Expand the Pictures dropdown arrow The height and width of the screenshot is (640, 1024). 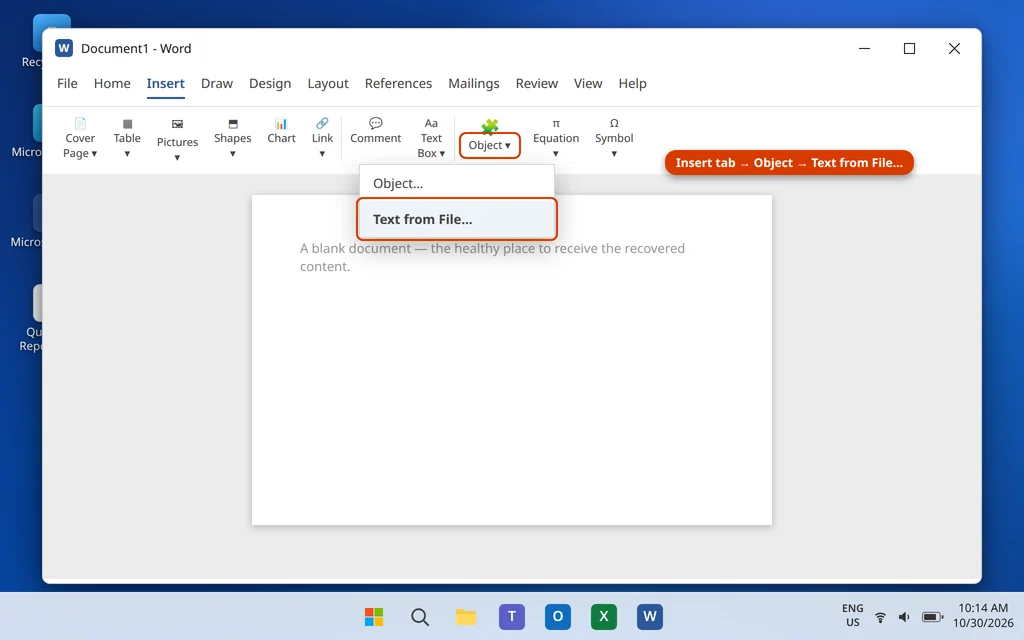pyautogui.click(x=177, y=158)
